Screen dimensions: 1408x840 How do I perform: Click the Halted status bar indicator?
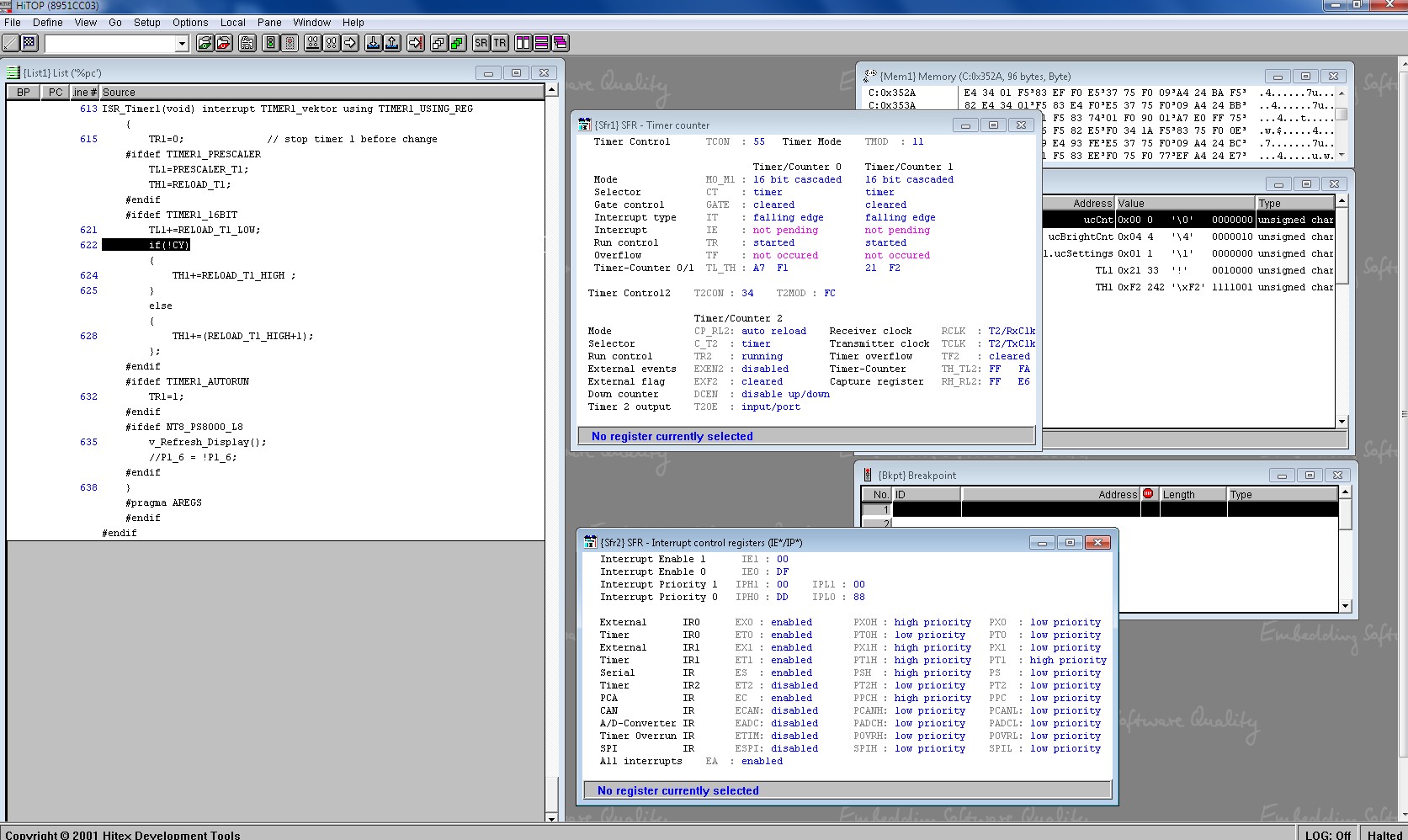[1384, 835]
